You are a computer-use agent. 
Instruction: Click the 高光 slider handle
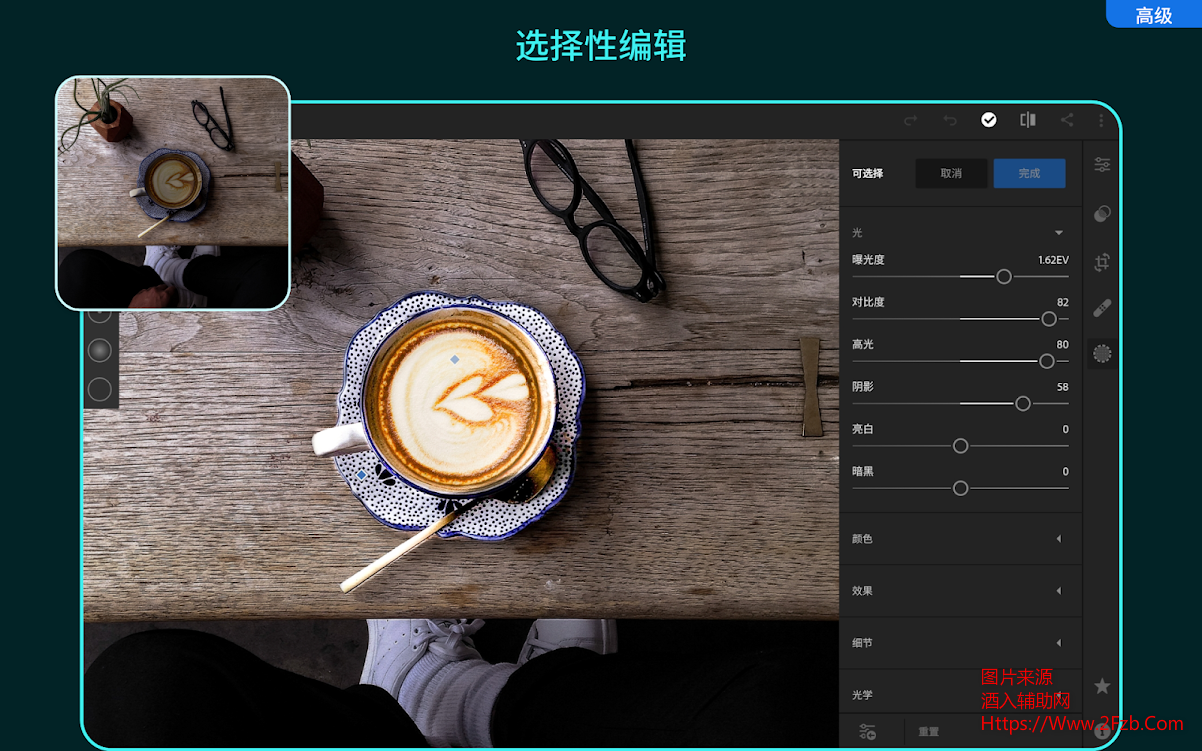pyautogui.click(x=1047, y=361)
